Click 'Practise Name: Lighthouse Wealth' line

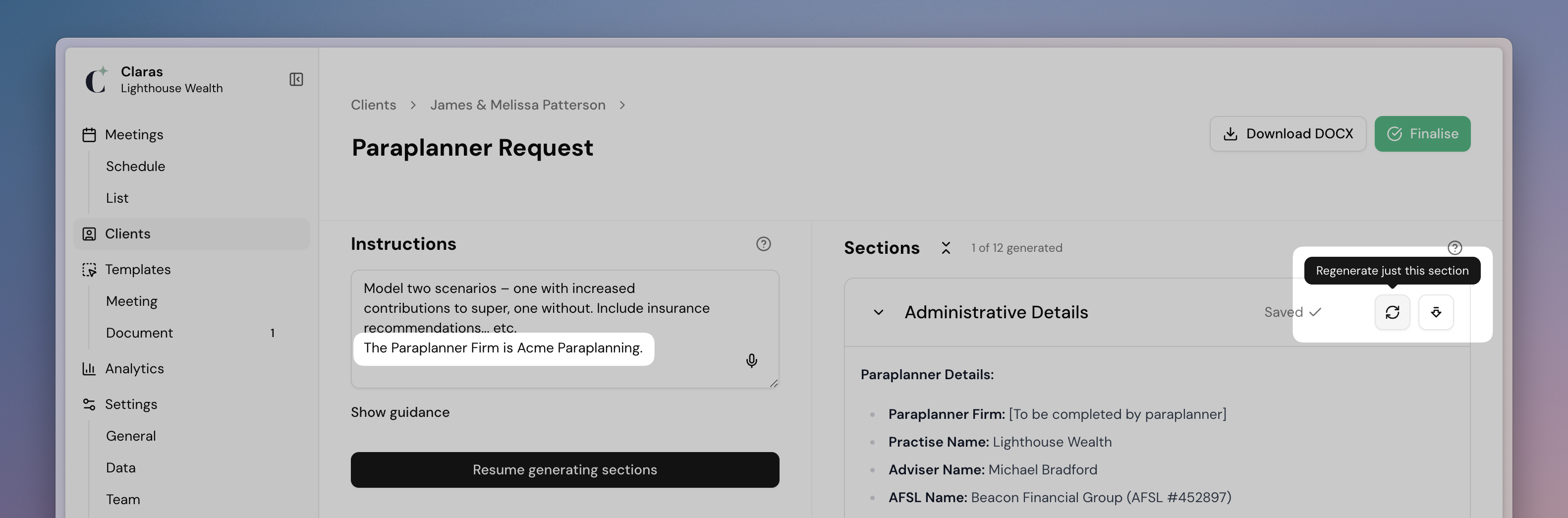coord(1000,442)
